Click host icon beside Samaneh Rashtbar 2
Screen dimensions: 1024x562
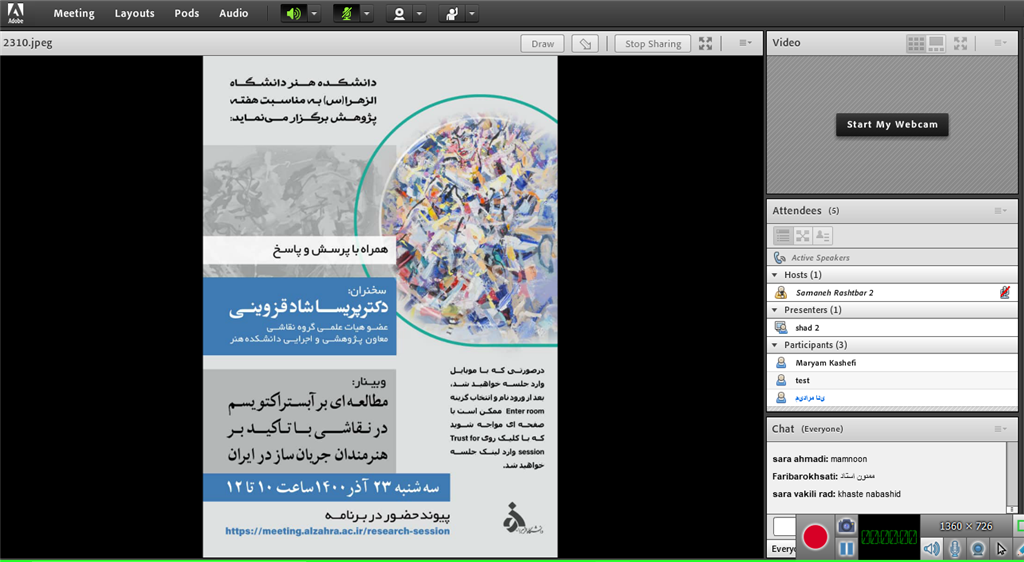coord(780,293)
